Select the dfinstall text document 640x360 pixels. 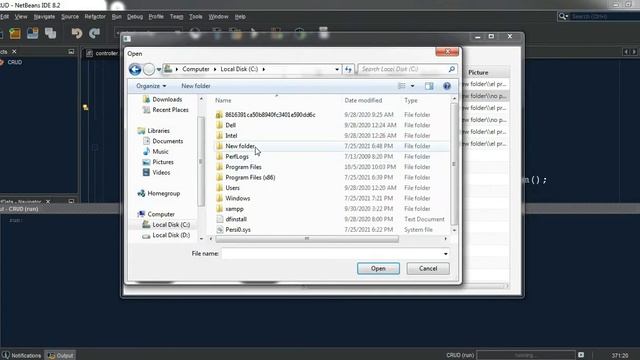(236, 219)
